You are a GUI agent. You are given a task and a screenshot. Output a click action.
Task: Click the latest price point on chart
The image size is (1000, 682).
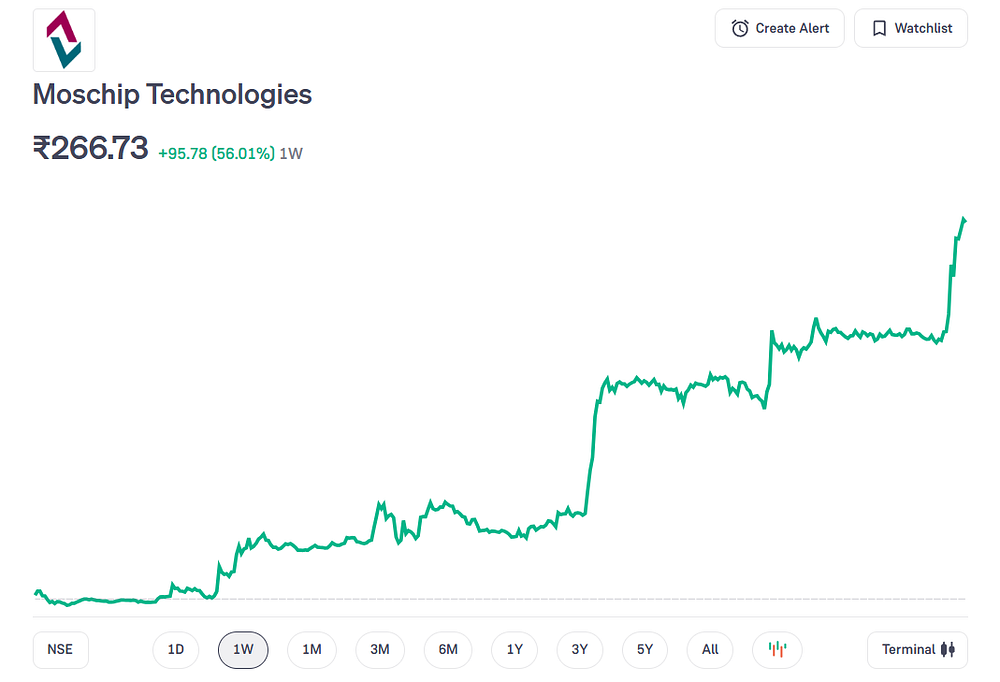pyautogui.click(x=964, y=220)
